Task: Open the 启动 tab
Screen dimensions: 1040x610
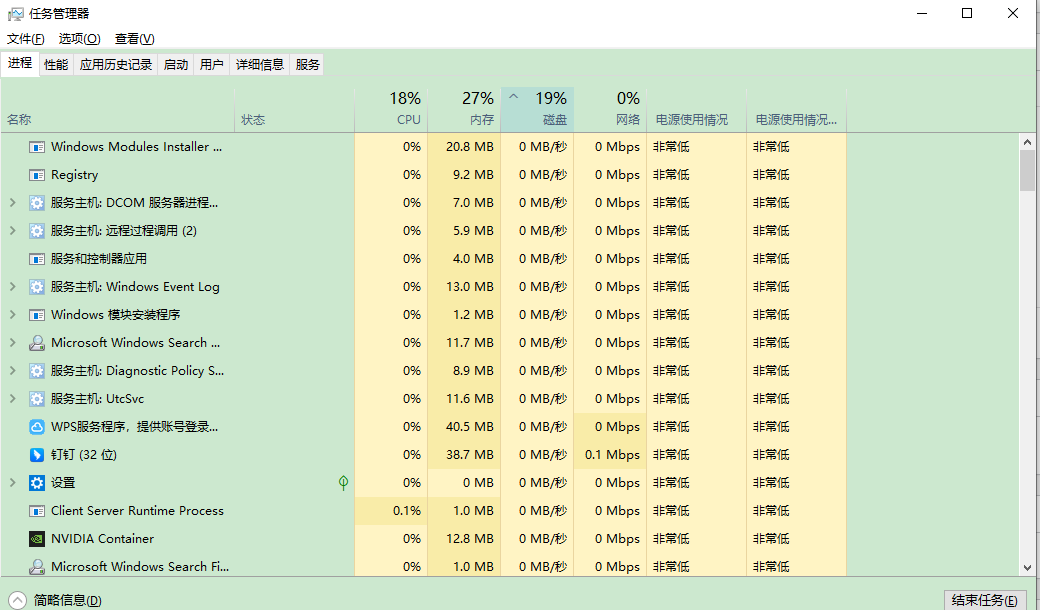Action: pyautogui.click(x=176, y=65)
